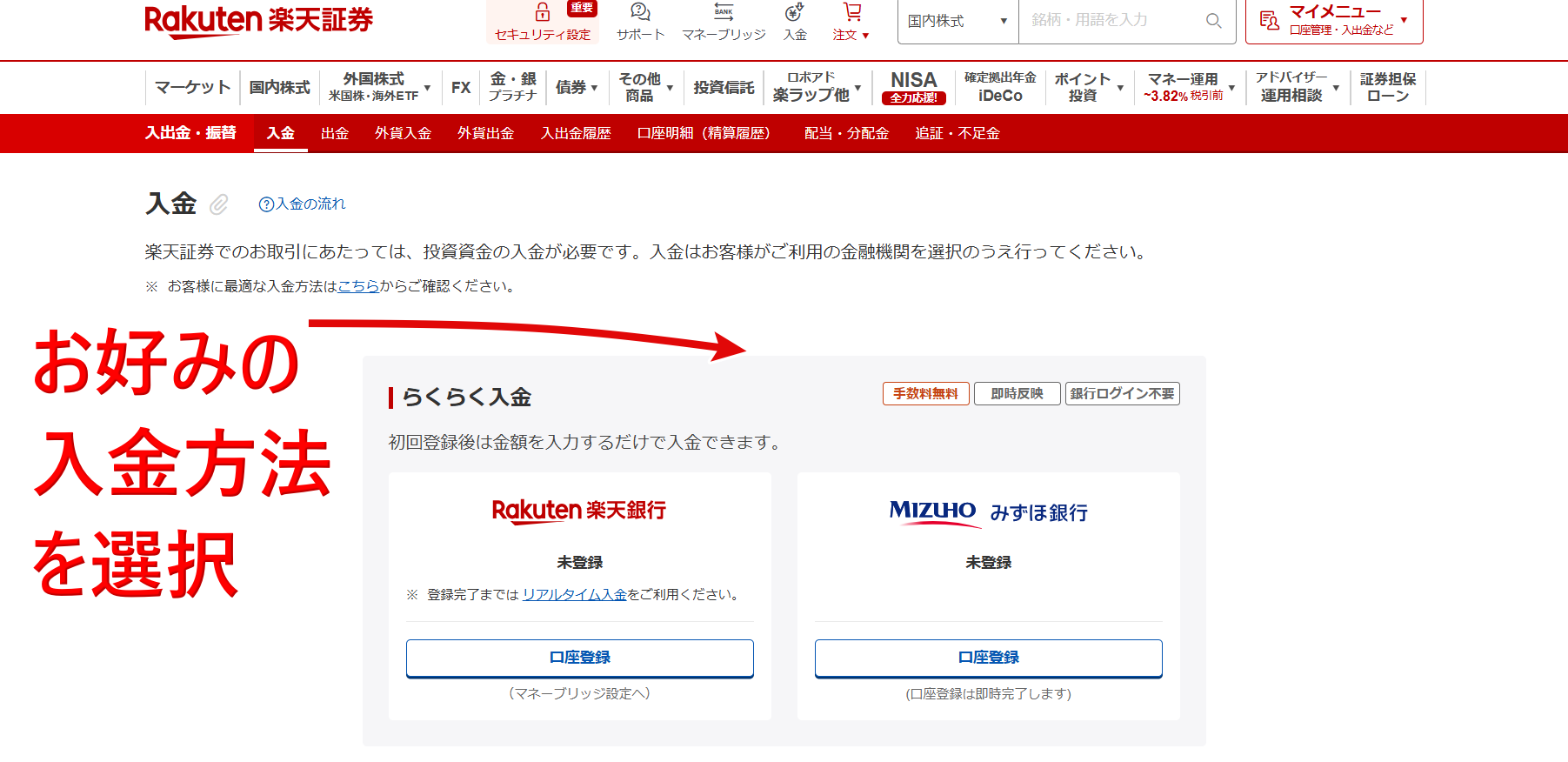Select the 入金 tab
Screen dimensions: 1568x762
280,133
